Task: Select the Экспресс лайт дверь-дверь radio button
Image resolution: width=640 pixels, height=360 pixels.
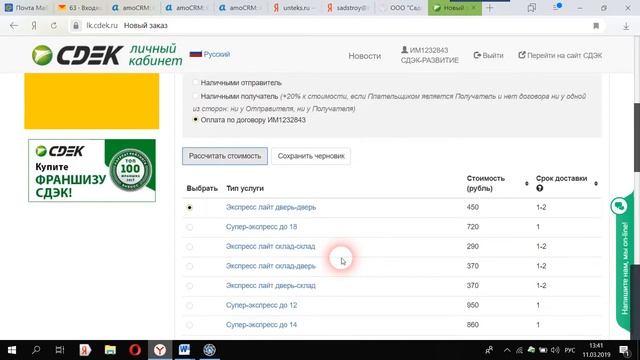Action: point(189,207)
